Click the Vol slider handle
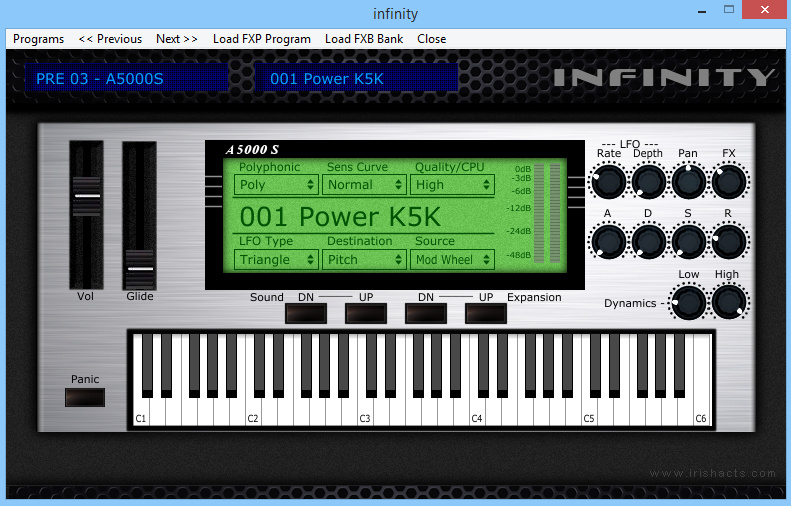The width and height of the screenshot is (791, 506). (x=87, y=196)
